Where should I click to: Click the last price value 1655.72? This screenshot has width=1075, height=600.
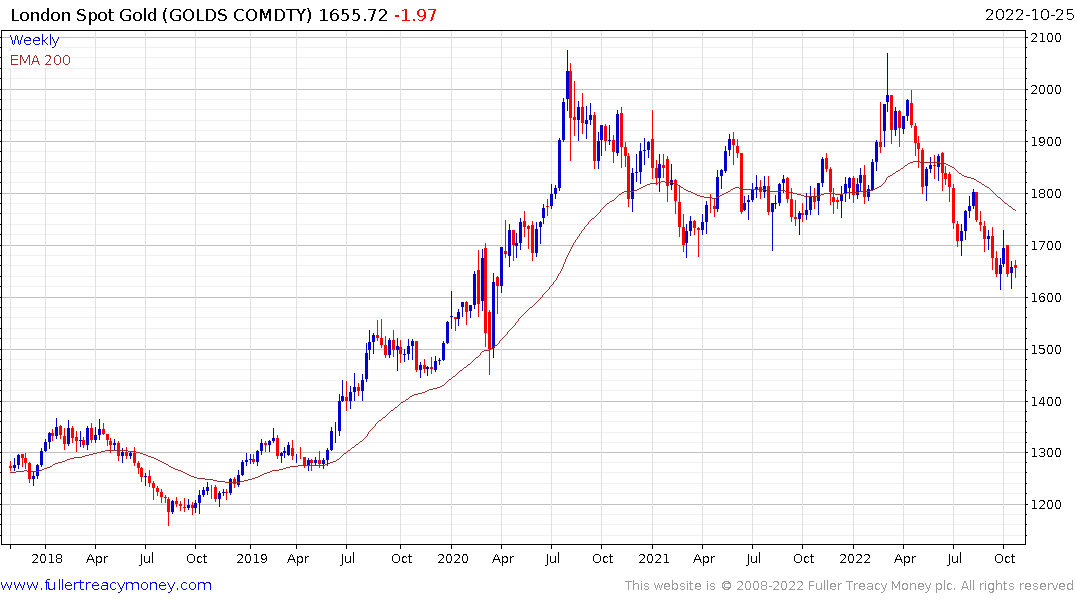353,15
